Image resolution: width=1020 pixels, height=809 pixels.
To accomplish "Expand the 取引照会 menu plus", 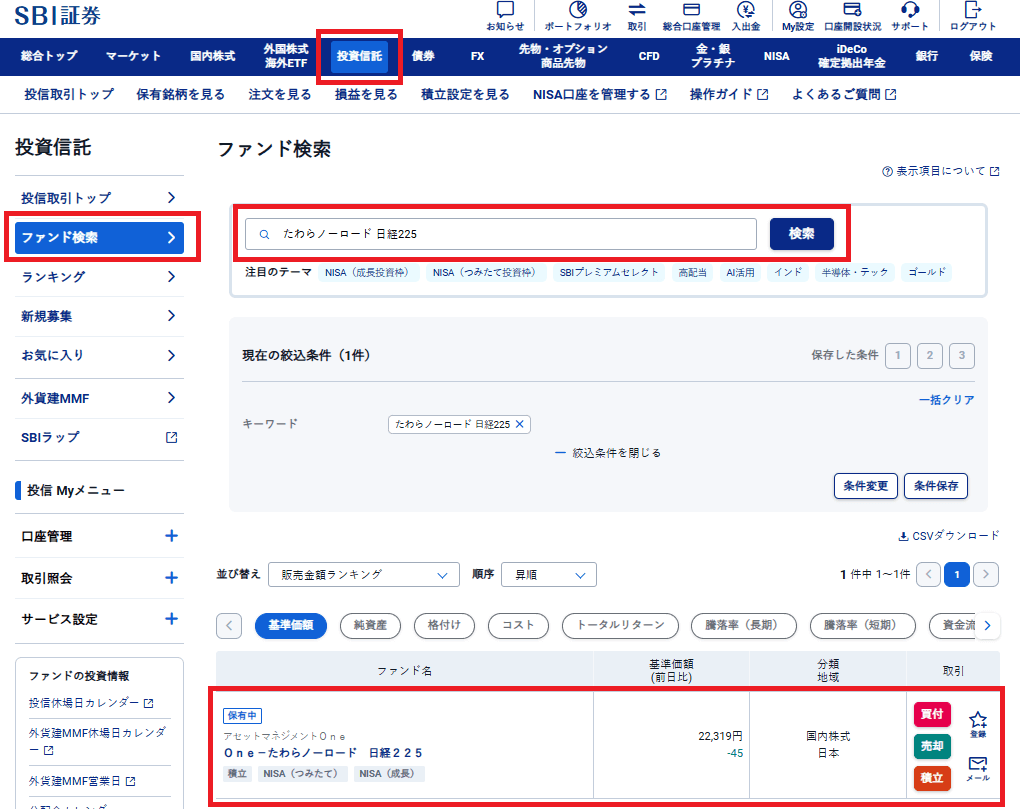I will point(171,577).
